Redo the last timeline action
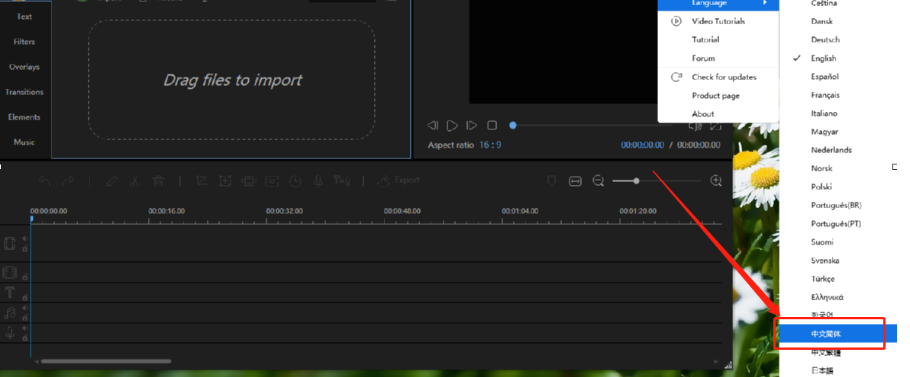910x377 pixels. tap(68, 181)
